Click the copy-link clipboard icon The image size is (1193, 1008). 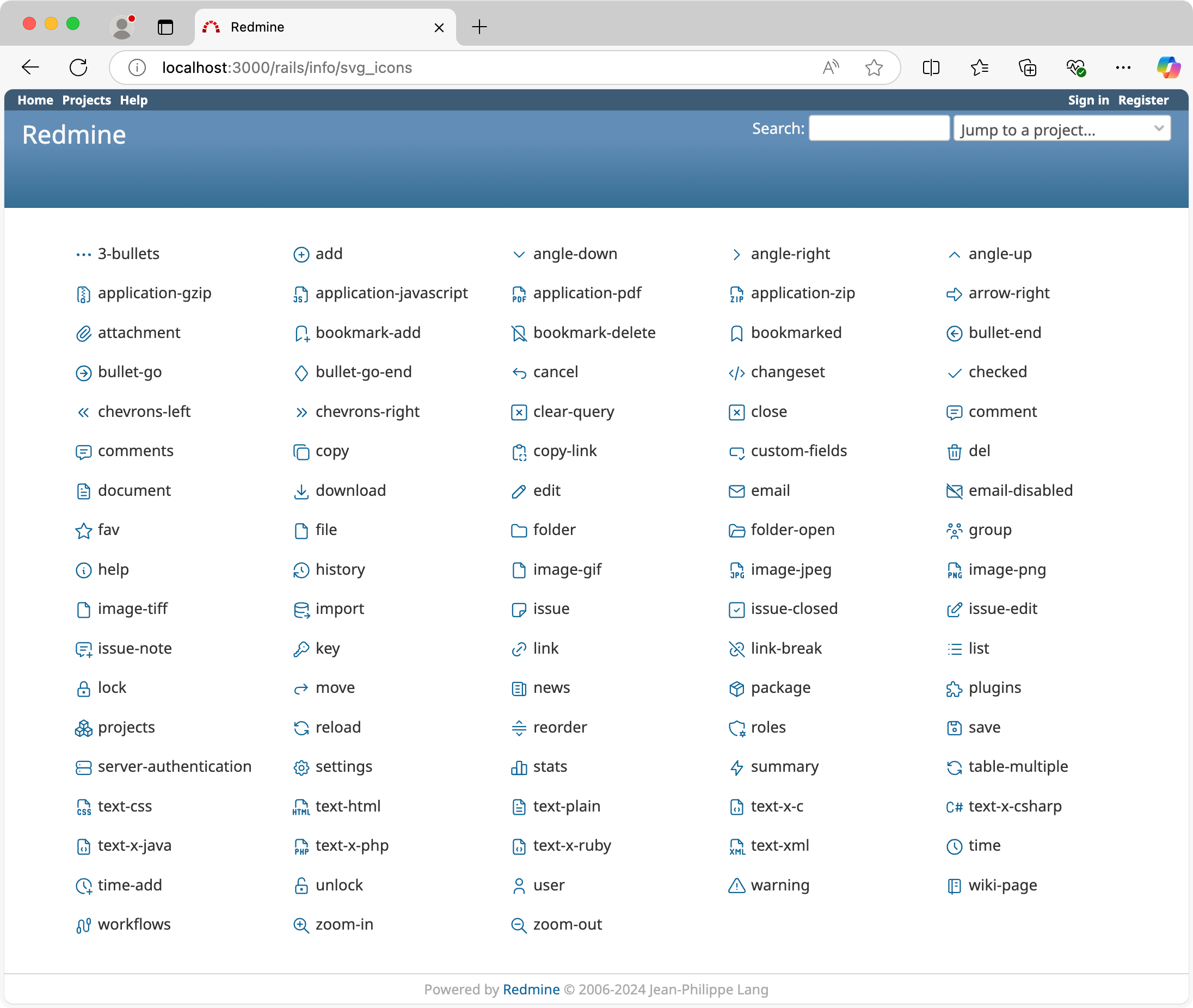[x=519, y=452]
